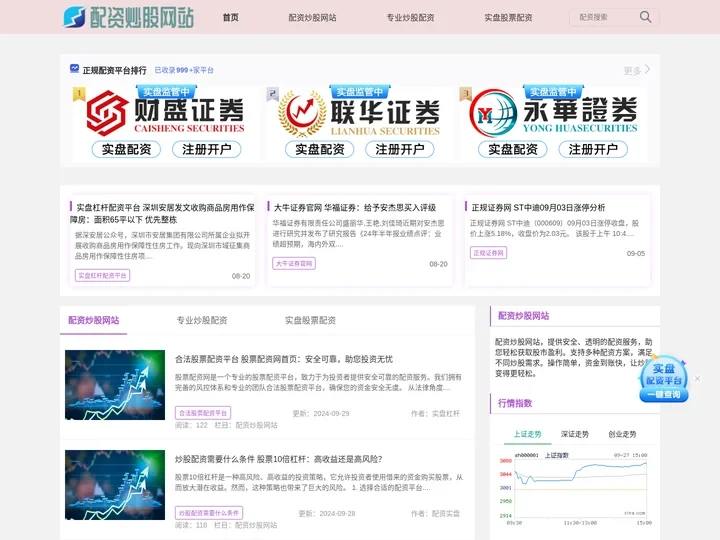Click rank 3 badge on 永華證券 card
Screen dimensions: 720x540
(x=466, y=94)
